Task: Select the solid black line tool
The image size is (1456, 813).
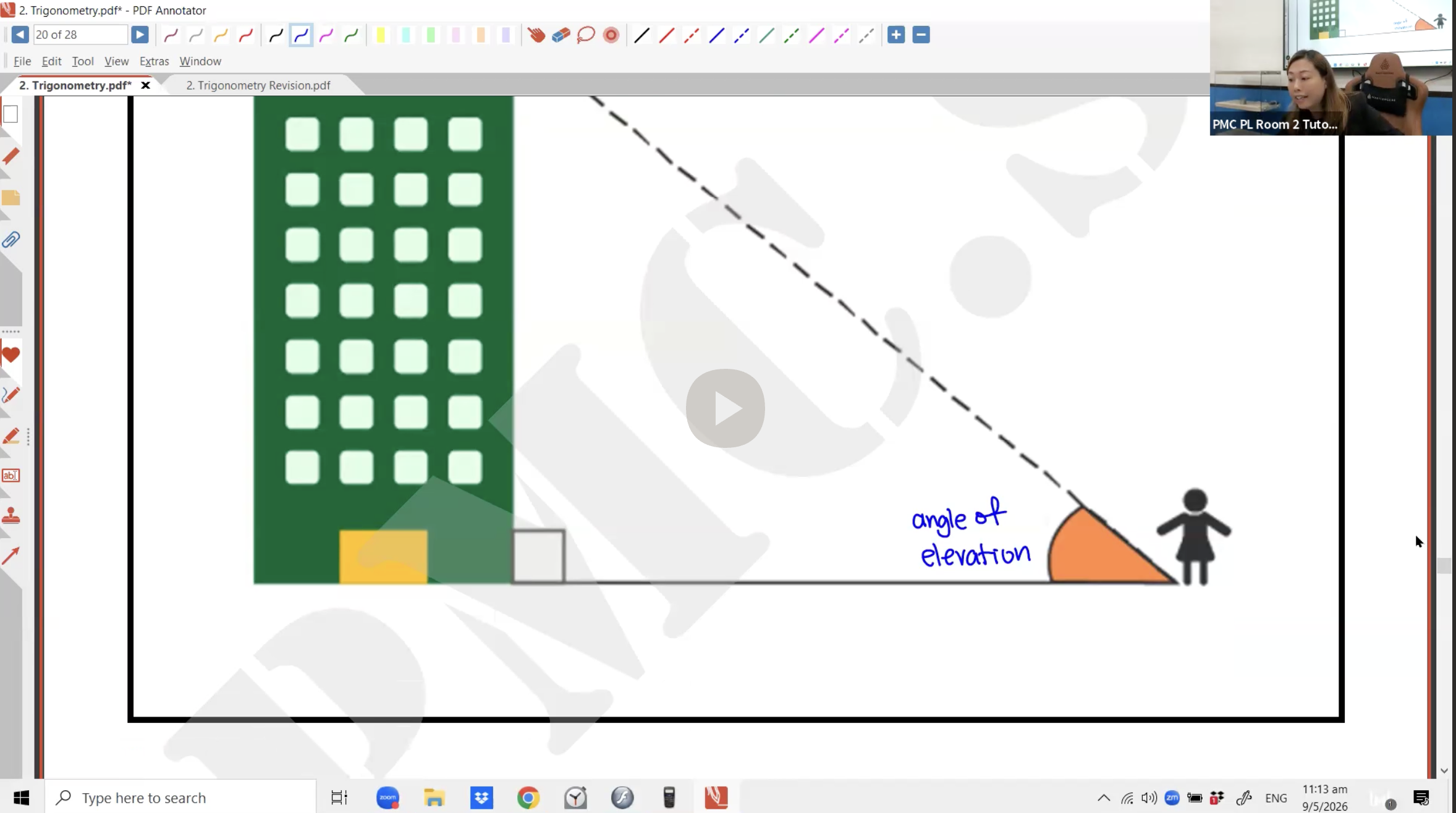Action: [642, 35]
